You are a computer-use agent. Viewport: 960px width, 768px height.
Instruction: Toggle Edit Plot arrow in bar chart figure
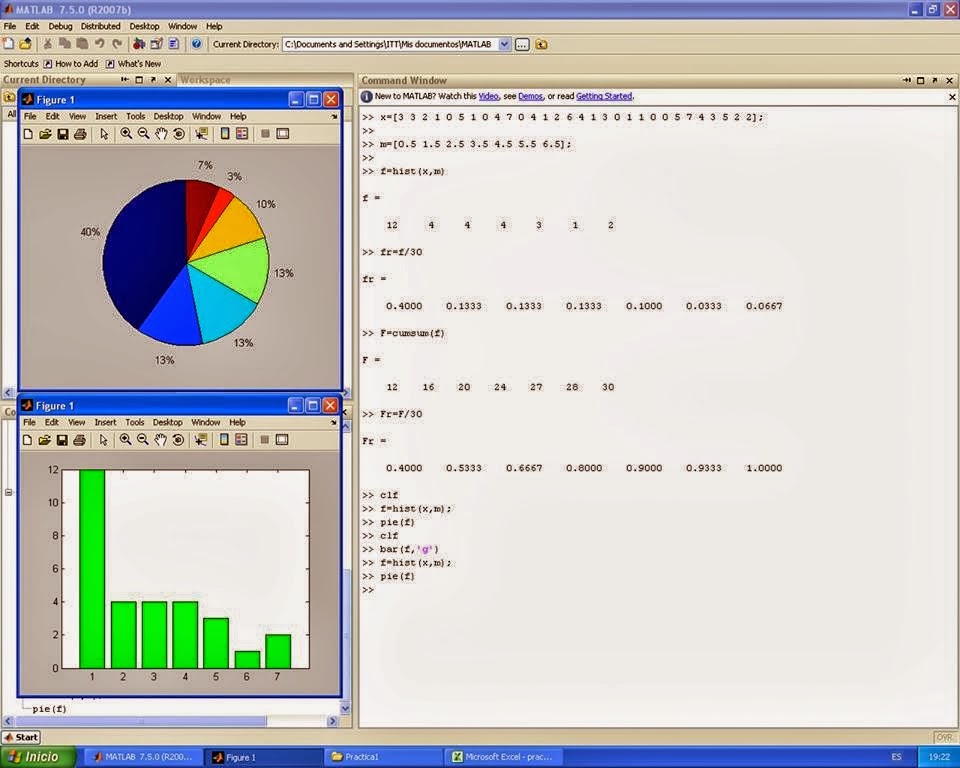click(103, 440)
